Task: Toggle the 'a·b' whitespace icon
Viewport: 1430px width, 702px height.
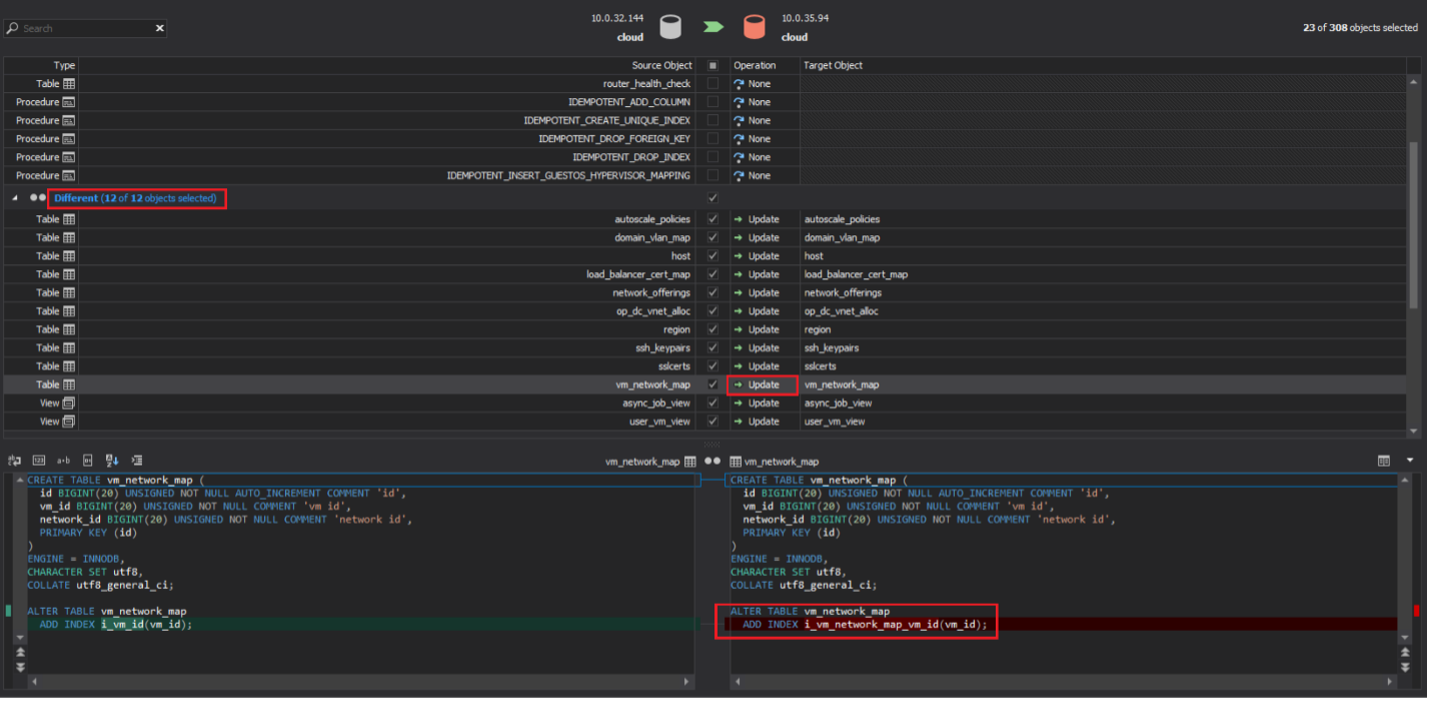Action: (63, 461)
